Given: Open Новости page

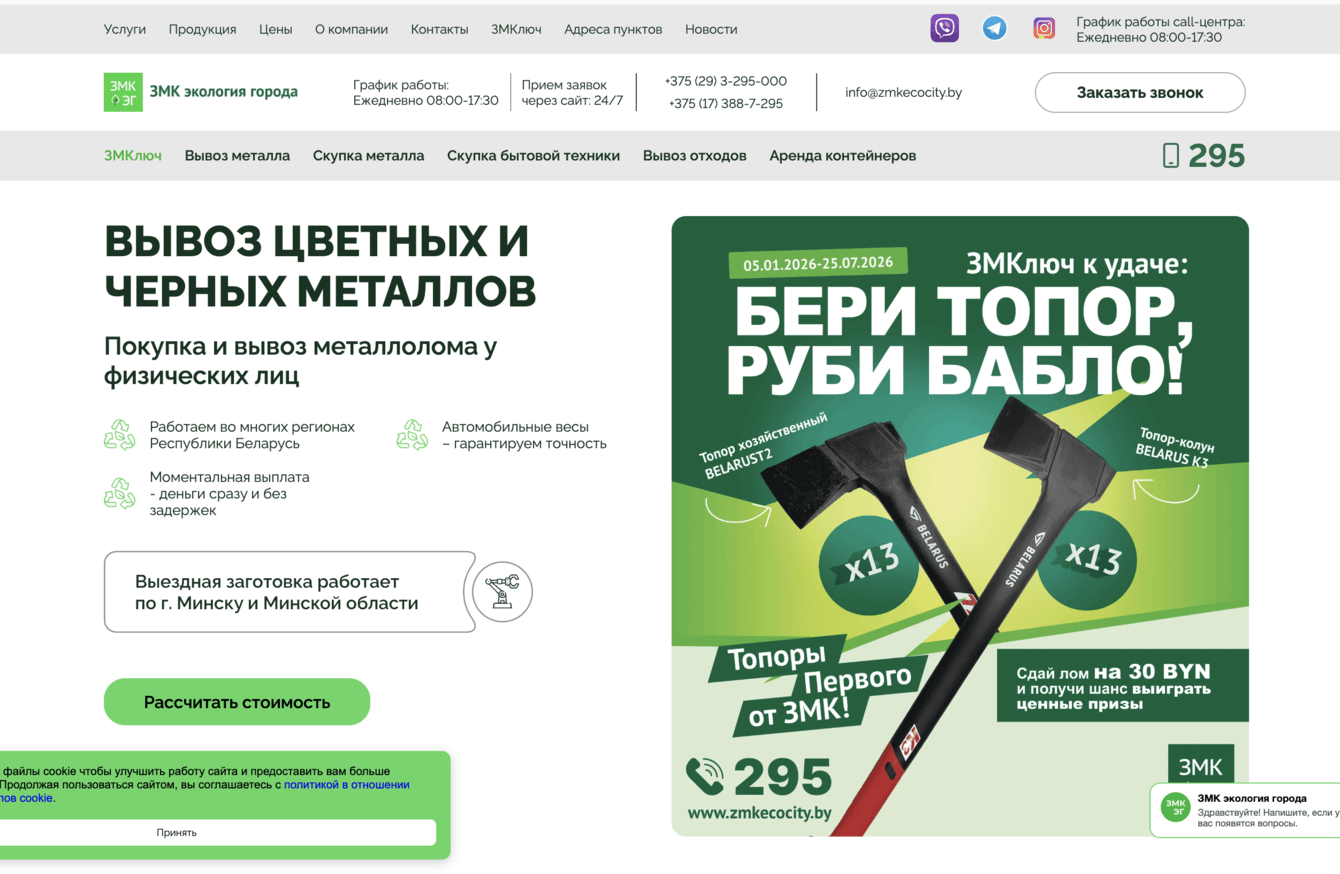Looking at the screenshot, I should [x=711, y=29].
